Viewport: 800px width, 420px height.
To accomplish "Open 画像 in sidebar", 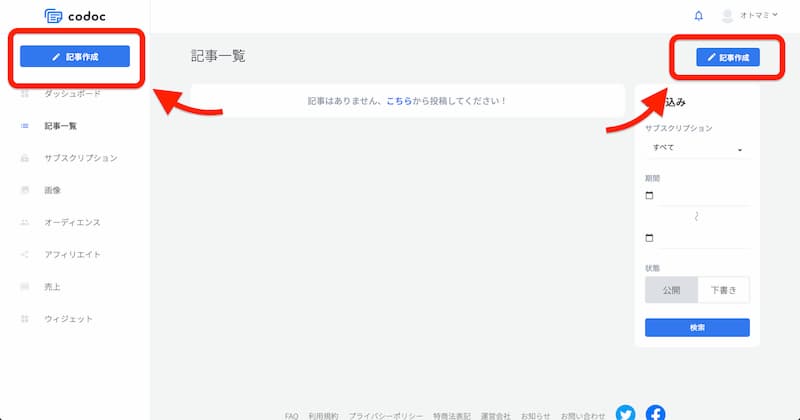I will pyautogui.click(x=52, y=190).
